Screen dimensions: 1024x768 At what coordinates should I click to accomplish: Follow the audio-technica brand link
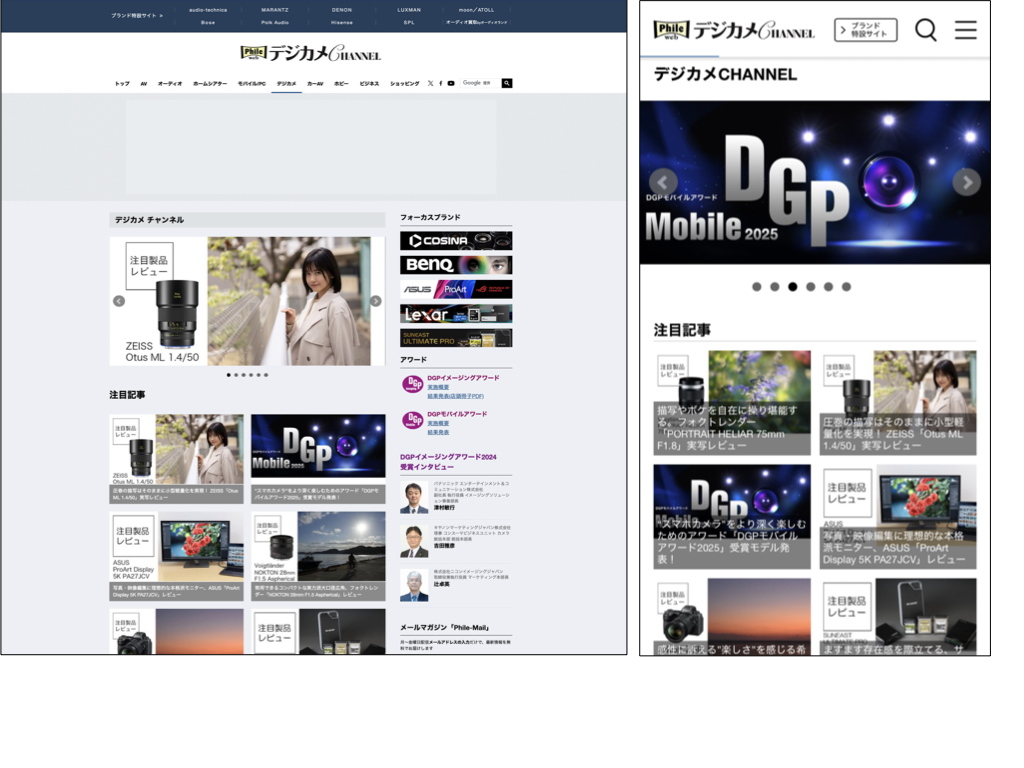point(208,10)
